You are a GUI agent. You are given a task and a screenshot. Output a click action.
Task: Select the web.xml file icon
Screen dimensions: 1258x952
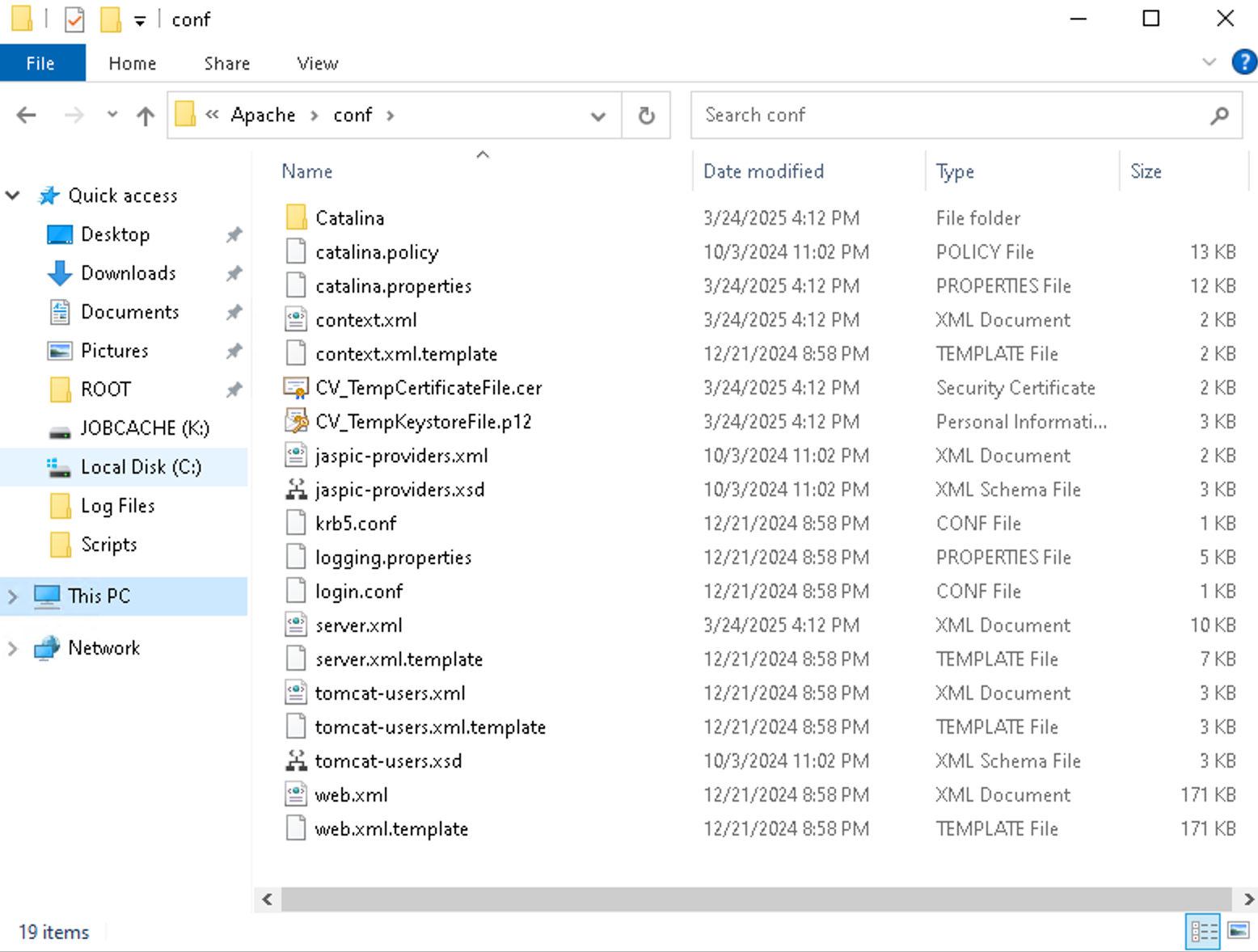(x=296, y=794)
